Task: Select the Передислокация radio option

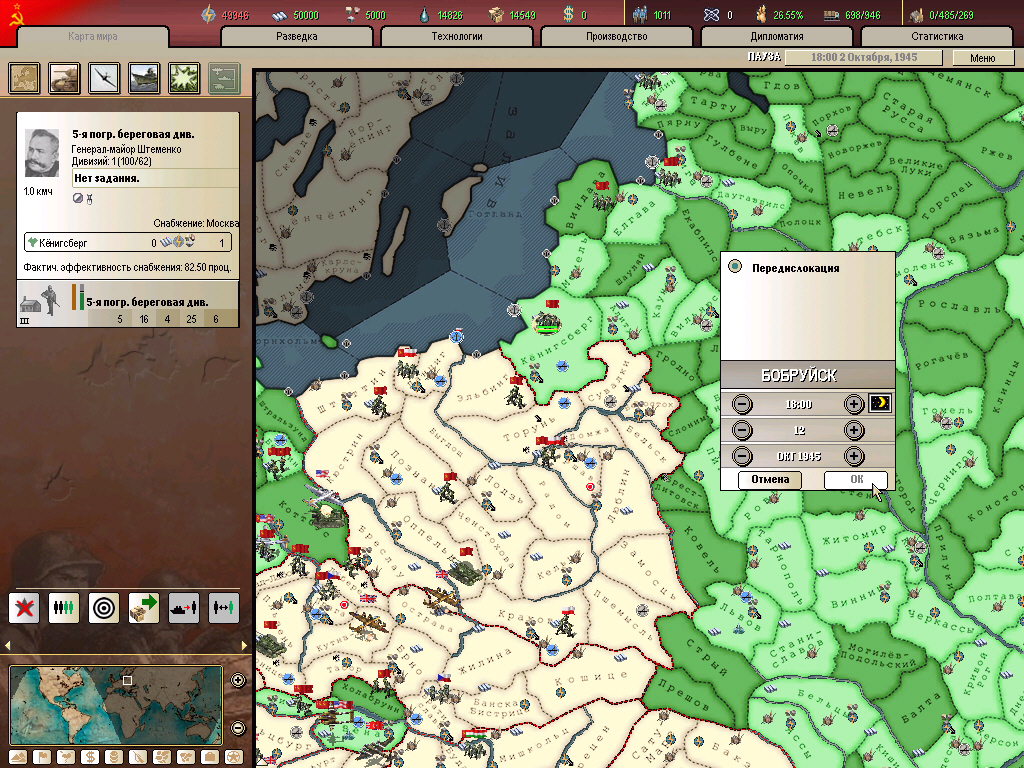Action: (736, 267)
